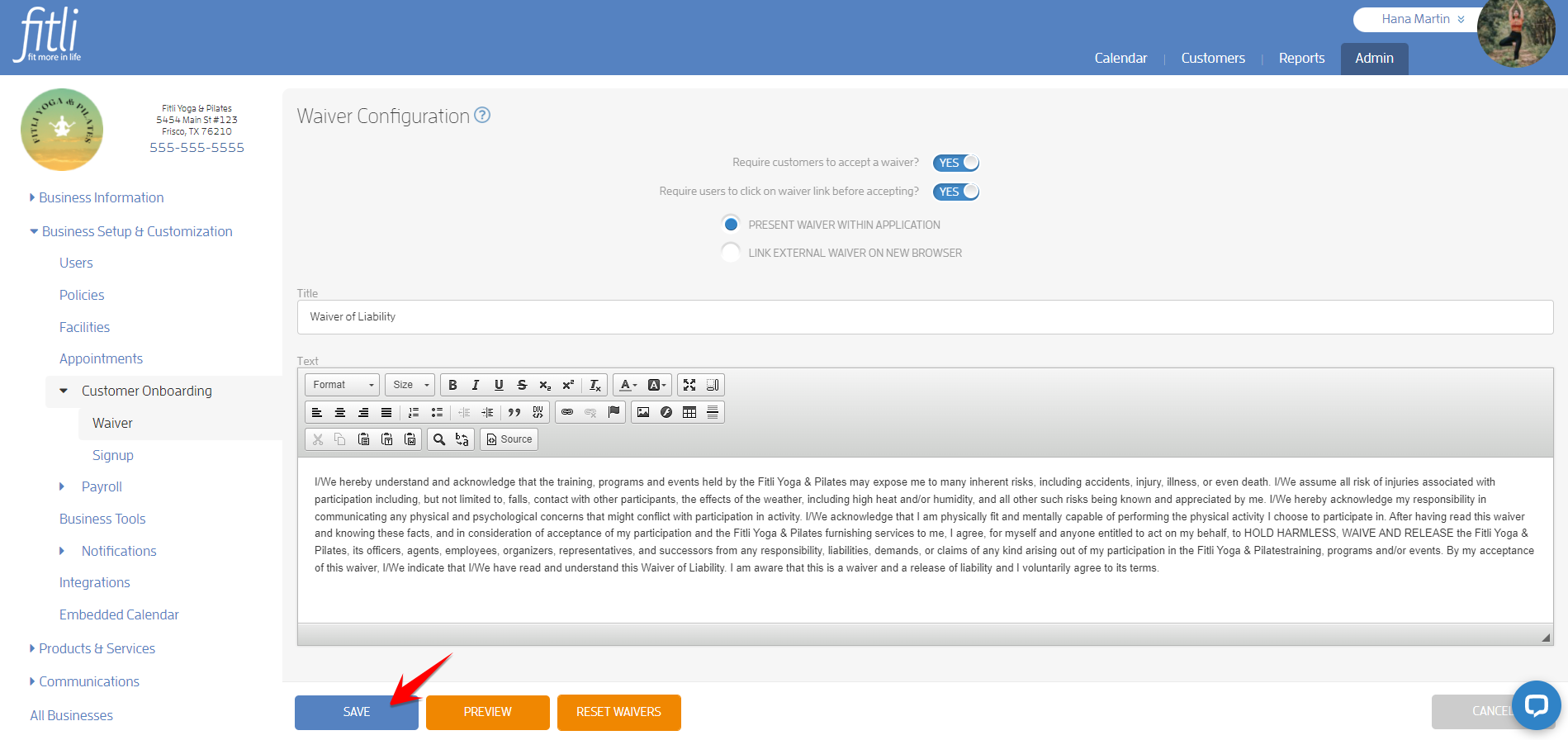Viewport: 1568px width, 740px height.
Task: Underline the selected waiver text
Action: (499, 385)
